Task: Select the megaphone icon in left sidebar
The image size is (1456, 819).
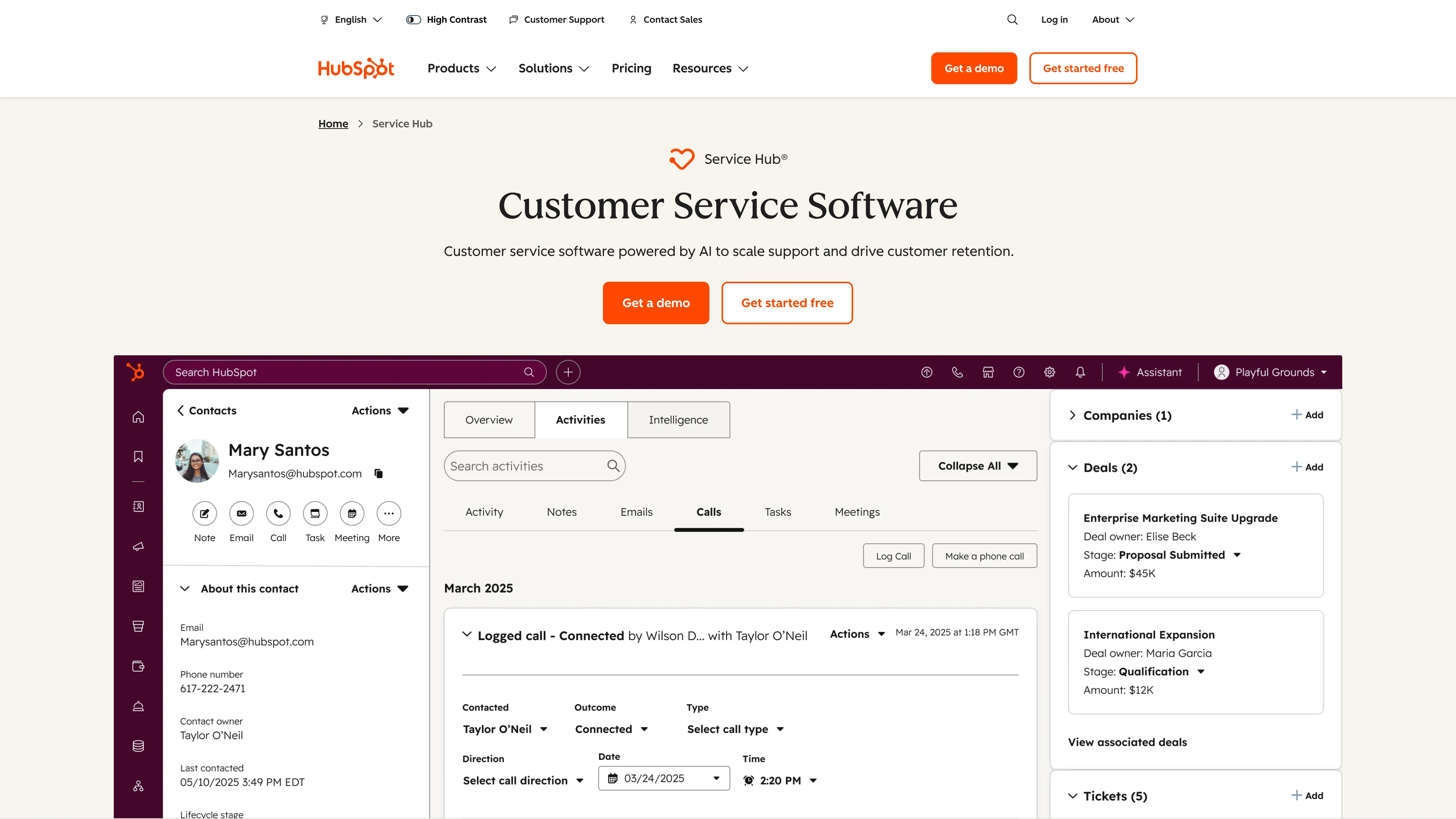Action: coord(138,546)
